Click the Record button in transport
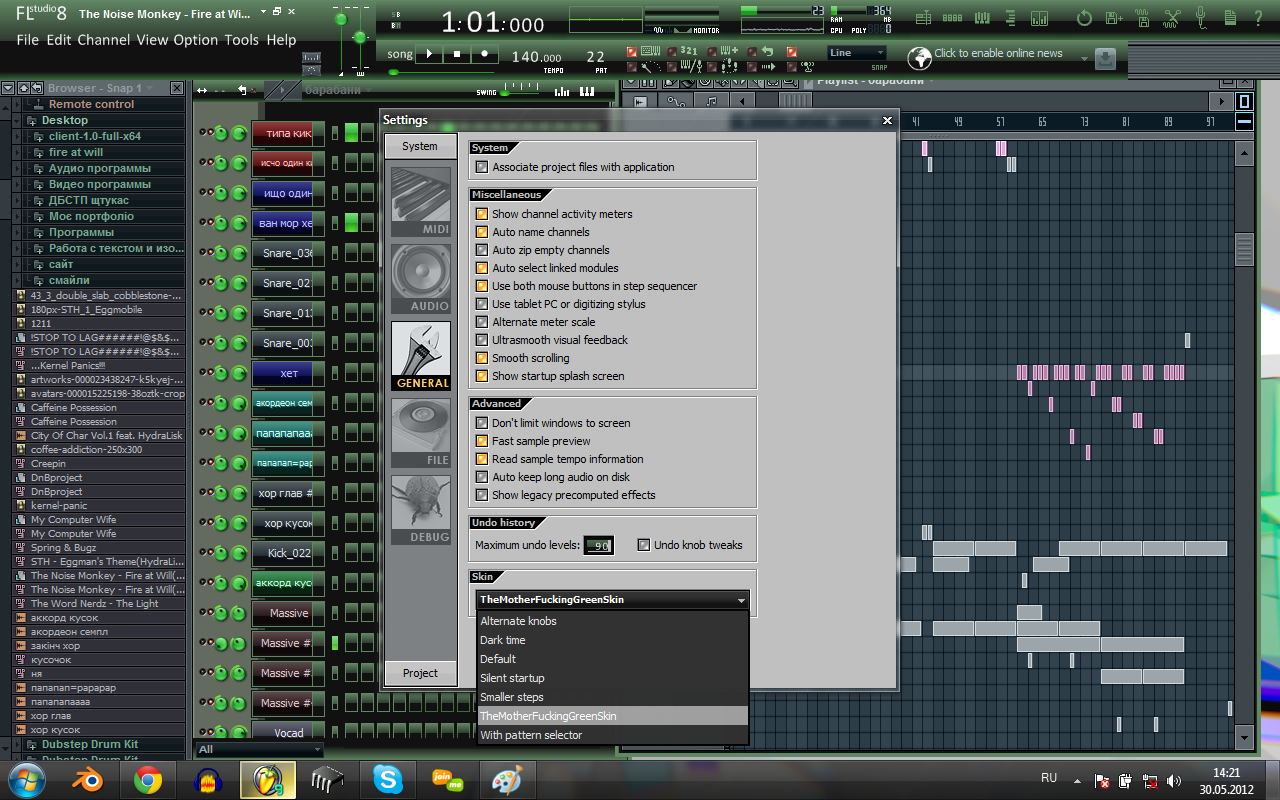The height and width of the screenshot is (800, 1280). (484, 54)
